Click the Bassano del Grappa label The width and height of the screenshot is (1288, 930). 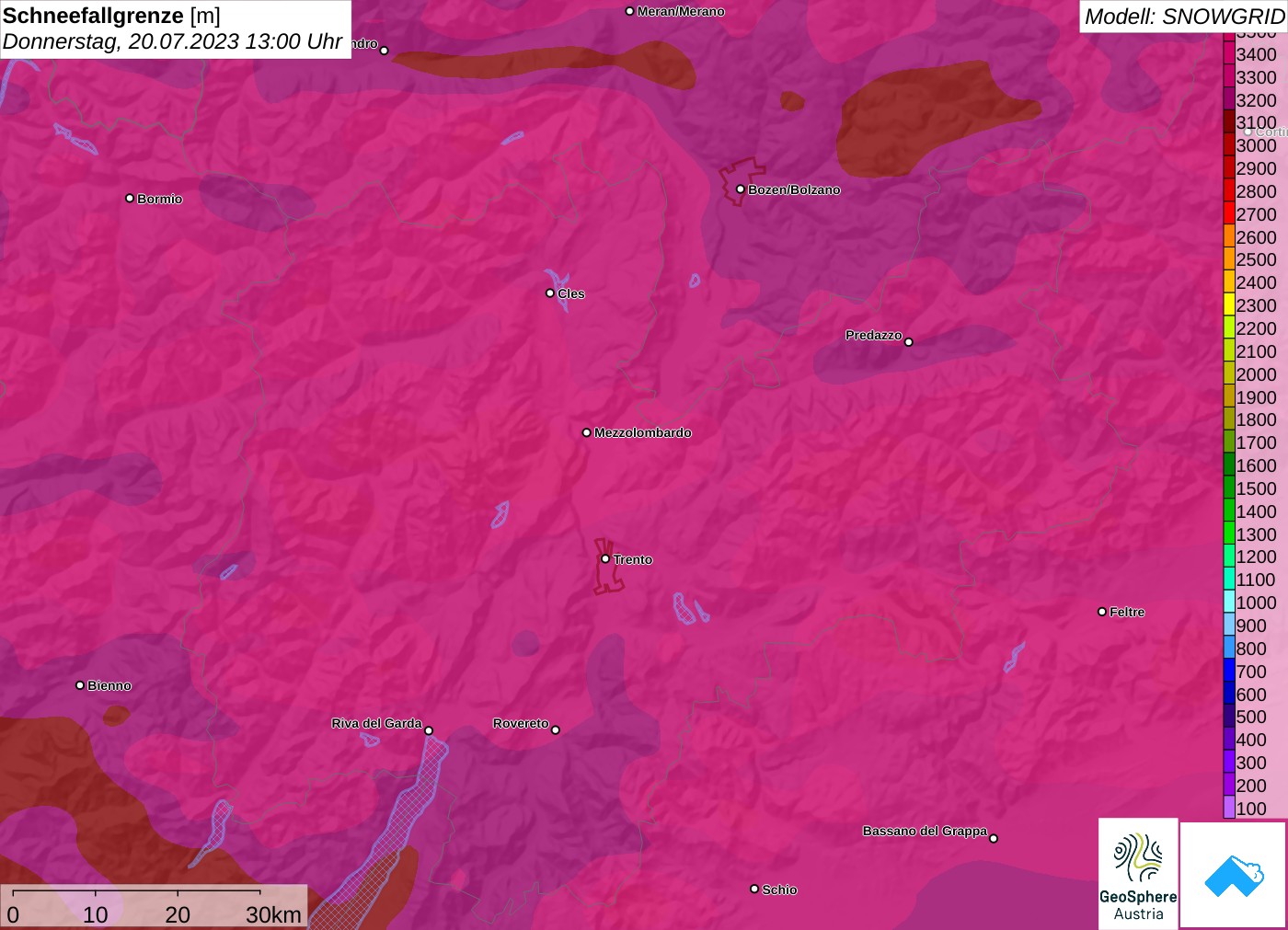[925, 831]
